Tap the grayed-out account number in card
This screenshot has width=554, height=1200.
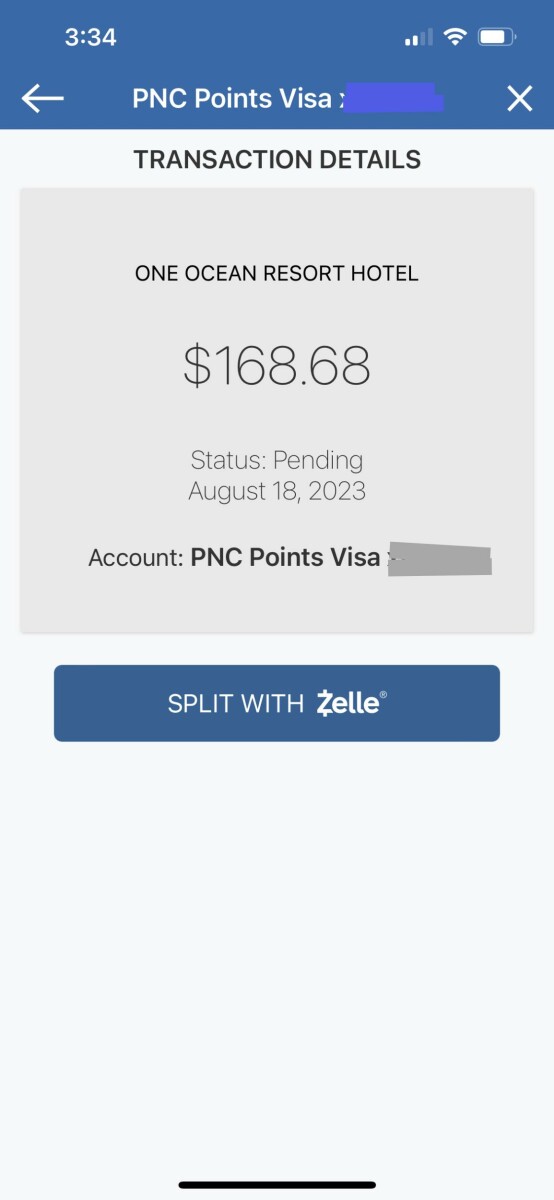[440, 558]
